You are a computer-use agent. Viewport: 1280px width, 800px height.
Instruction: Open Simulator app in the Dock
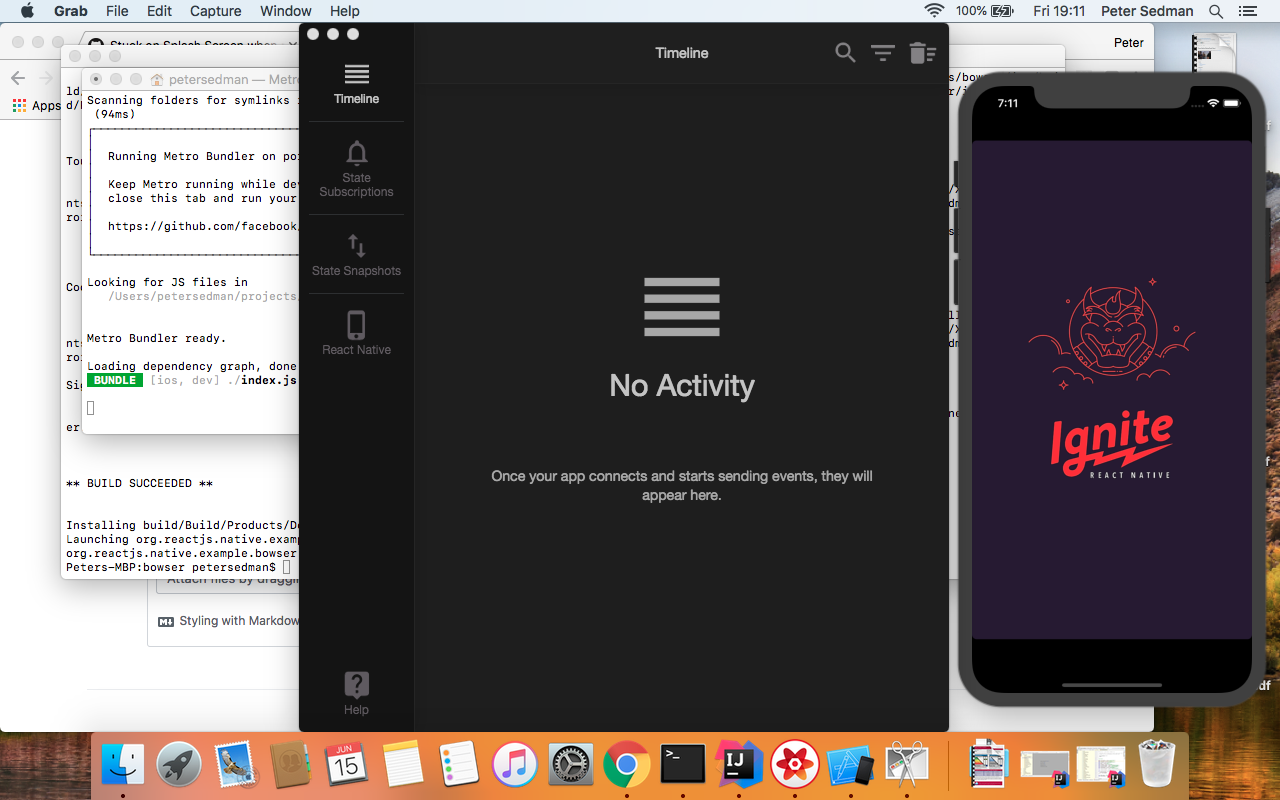pyautogui.click(x=852, y=766)
